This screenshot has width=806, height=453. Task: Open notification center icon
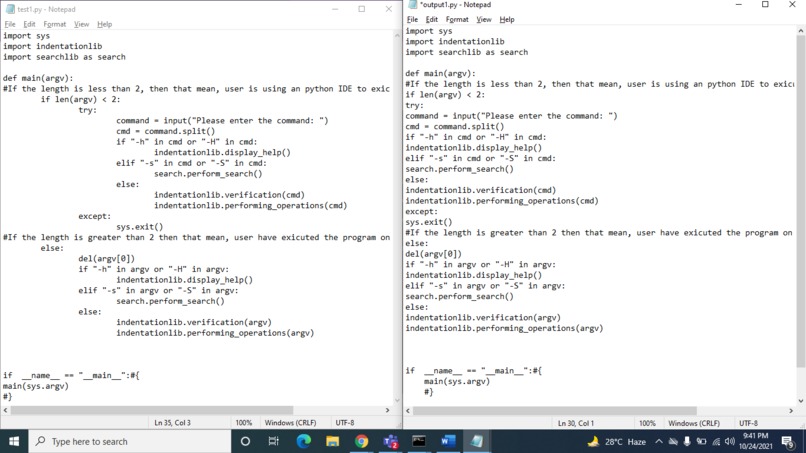[x=787, y=441]
